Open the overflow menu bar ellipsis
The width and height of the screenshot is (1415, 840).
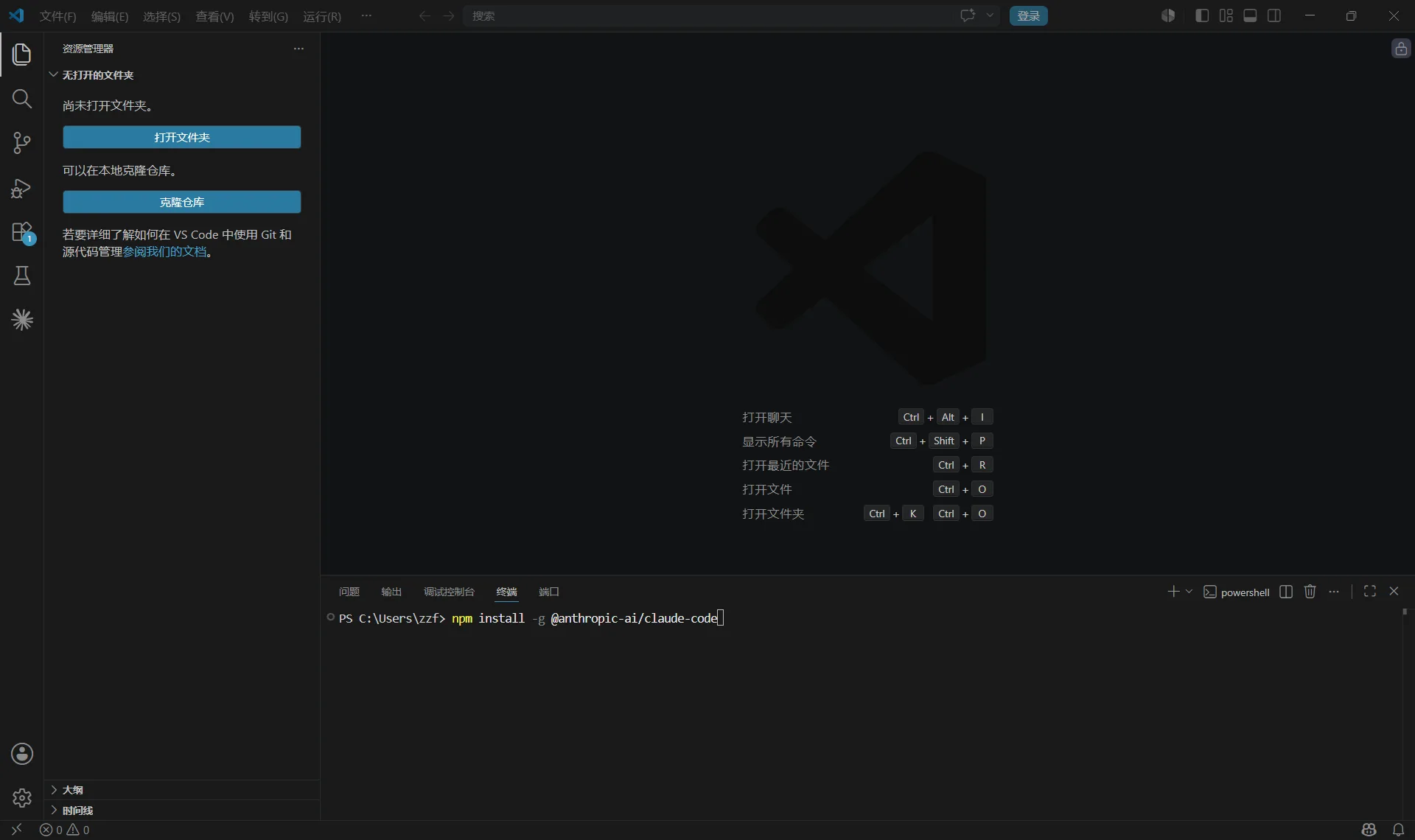pyautogui.click(x=366, y=15)
